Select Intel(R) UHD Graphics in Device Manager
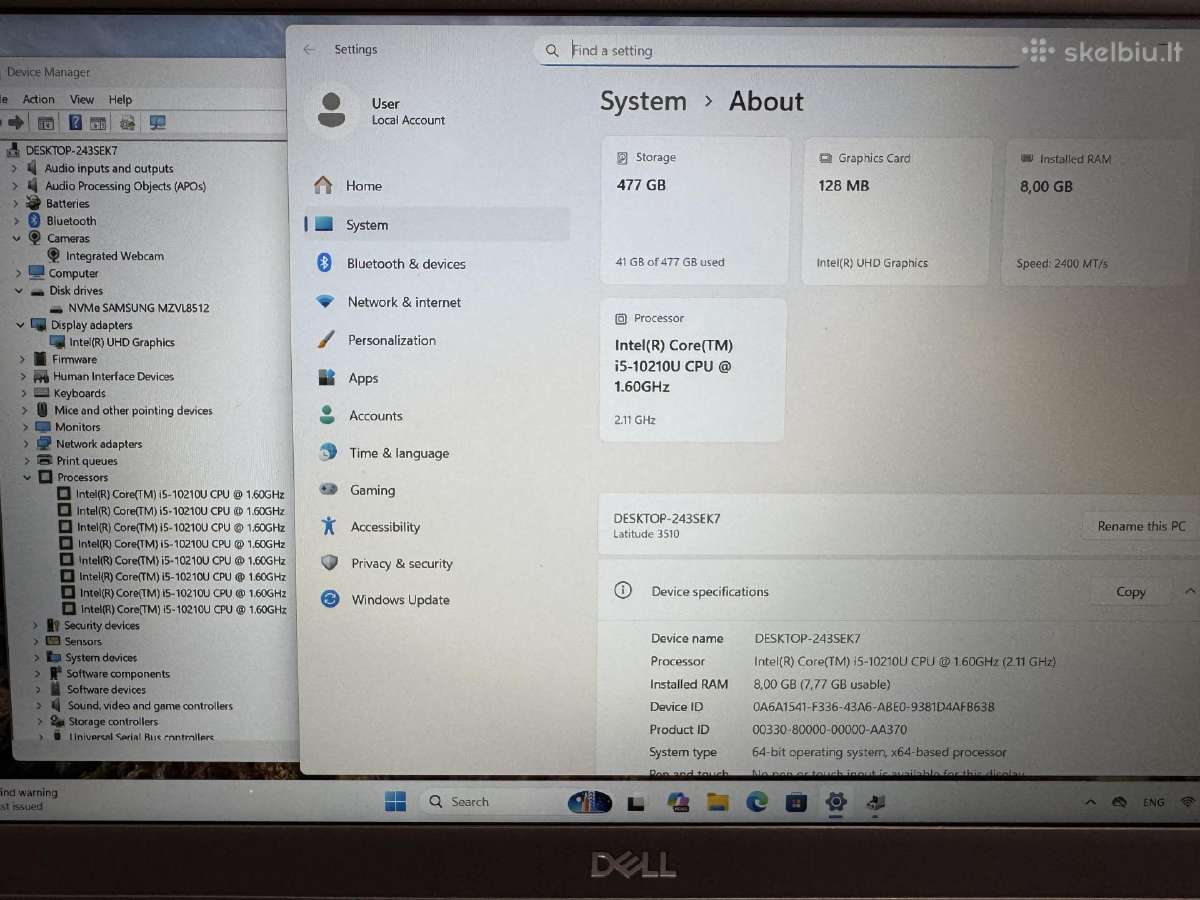This screenshot has width=1200, height=900. pos(122,342)
